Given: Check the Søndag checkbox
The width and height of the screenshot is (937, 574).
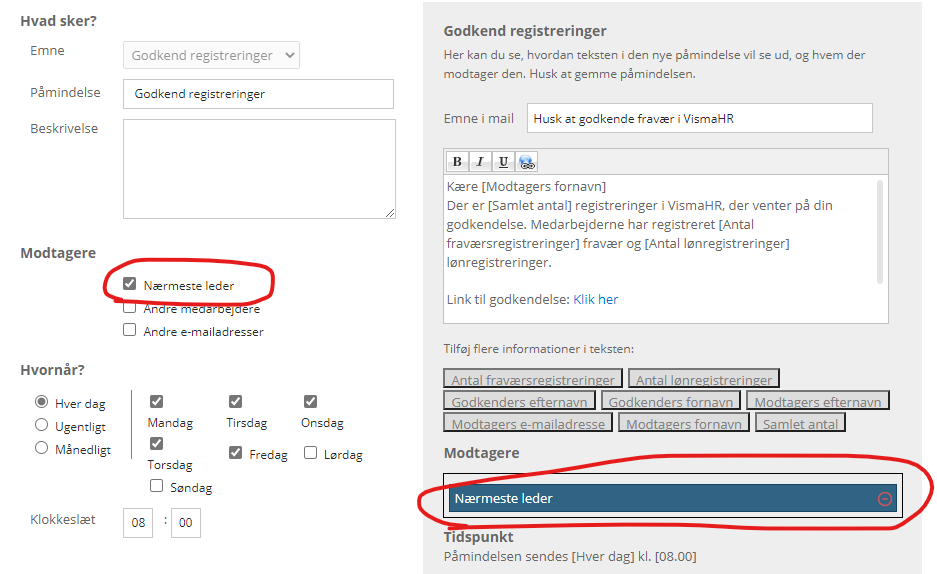Looking at the screenshot, I should [157, 486].
